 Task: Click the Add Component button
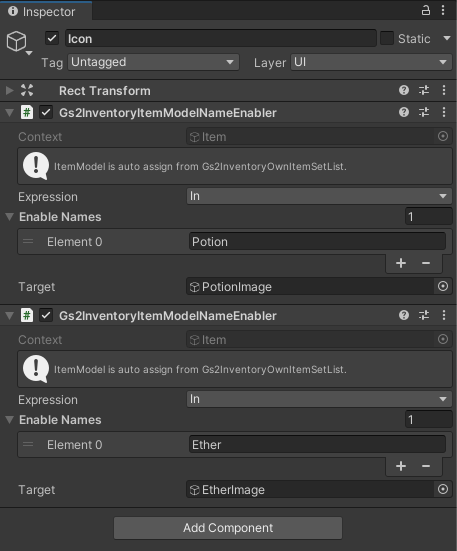pos(228,528)
